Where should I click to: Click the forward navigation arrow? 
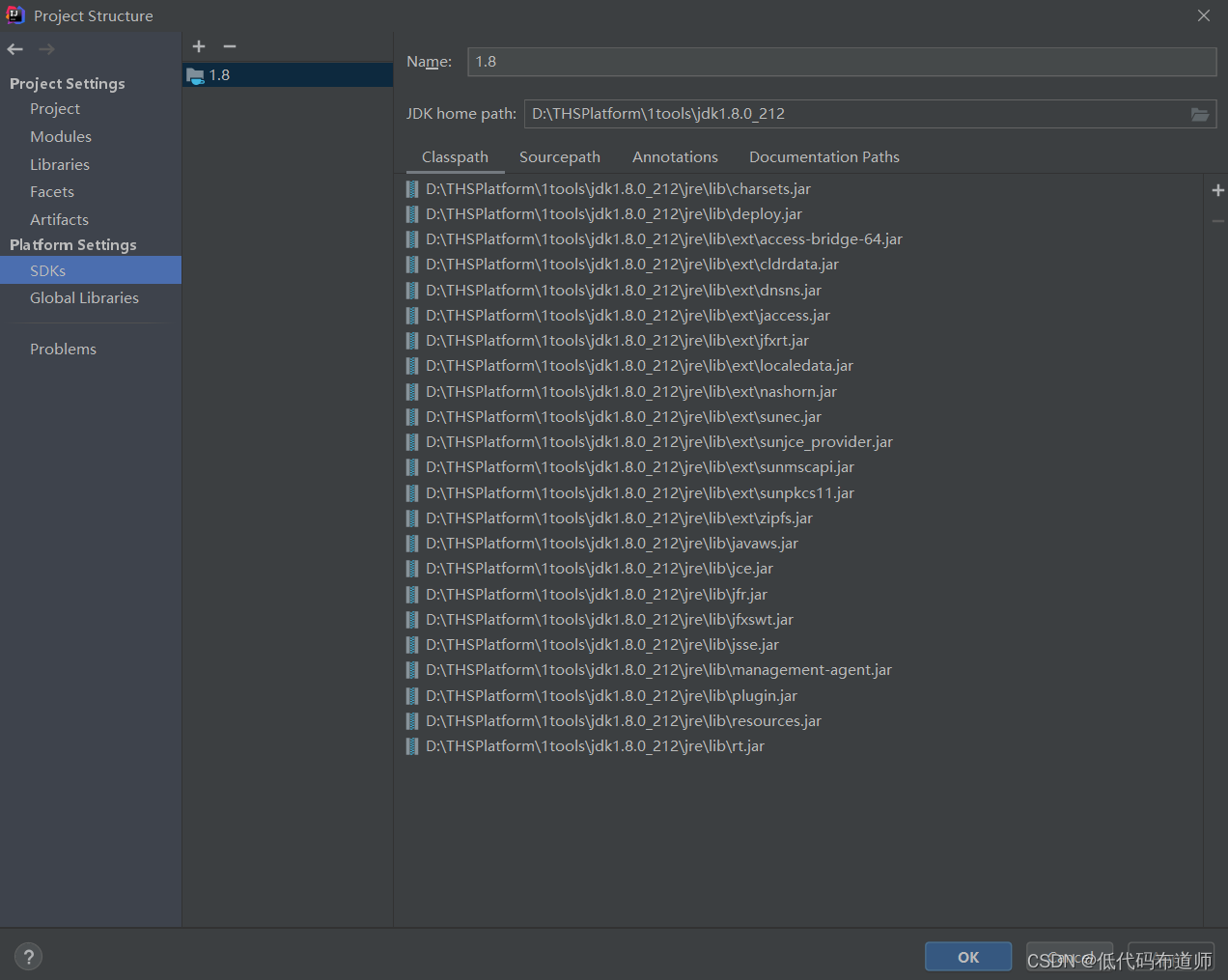tap(46, 49)
